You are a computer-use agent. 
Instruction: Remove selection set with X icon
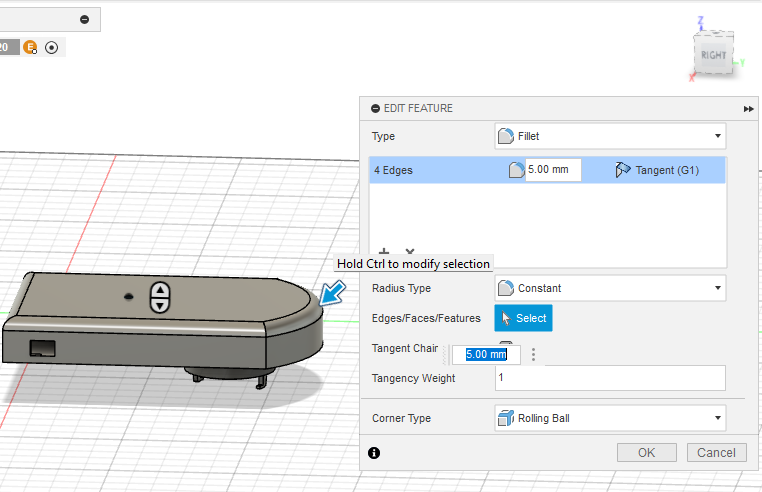410,252
